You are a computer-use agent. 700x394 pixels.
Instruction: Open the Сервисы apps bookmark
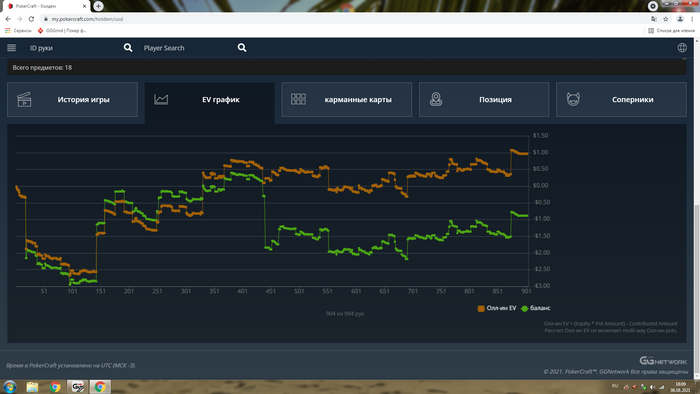click(x=18, y=31)
